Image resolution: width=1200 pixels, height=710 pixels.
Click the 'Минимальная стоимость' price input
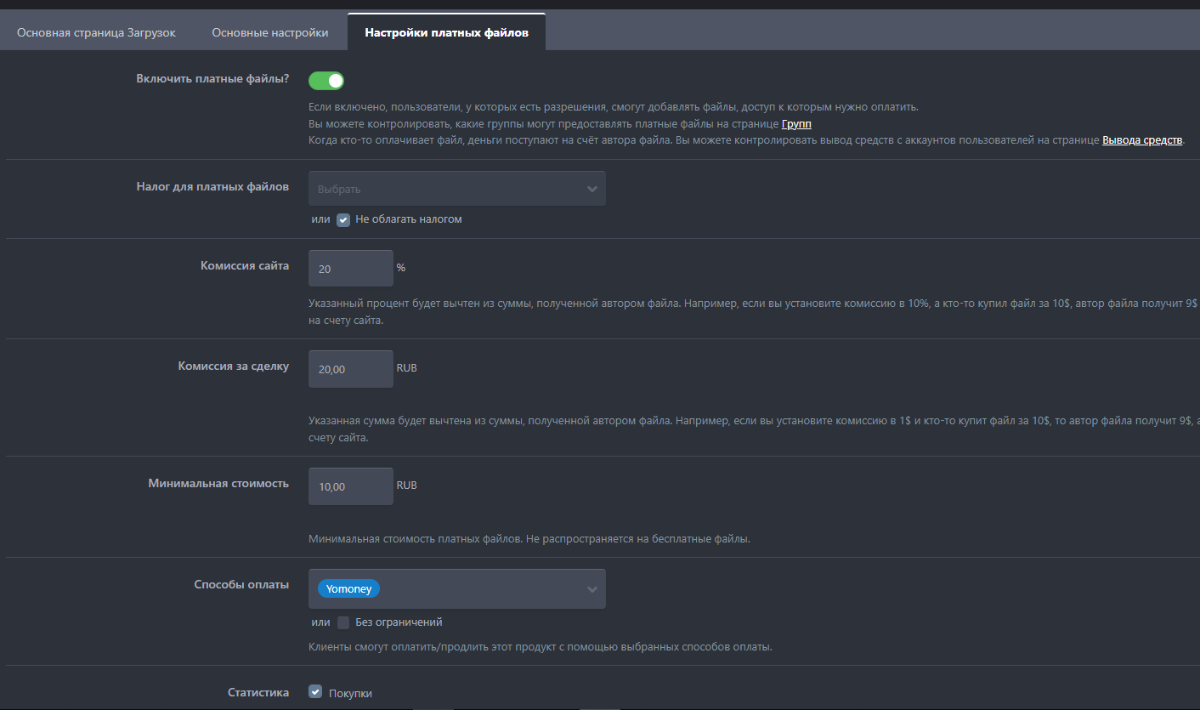351,486
